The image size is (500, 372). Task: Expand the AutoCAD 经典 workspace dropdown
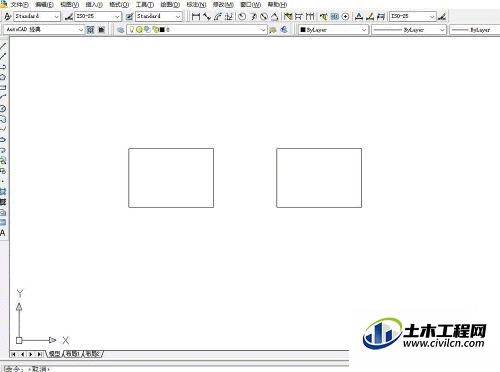coord(80,30)
